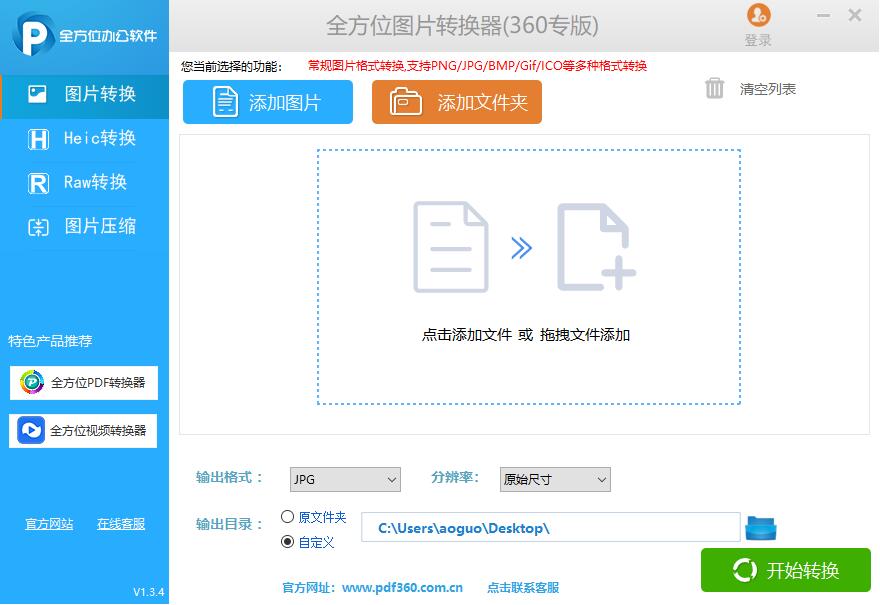Click the red 常规图片格式转换 description text

point(478,66)
